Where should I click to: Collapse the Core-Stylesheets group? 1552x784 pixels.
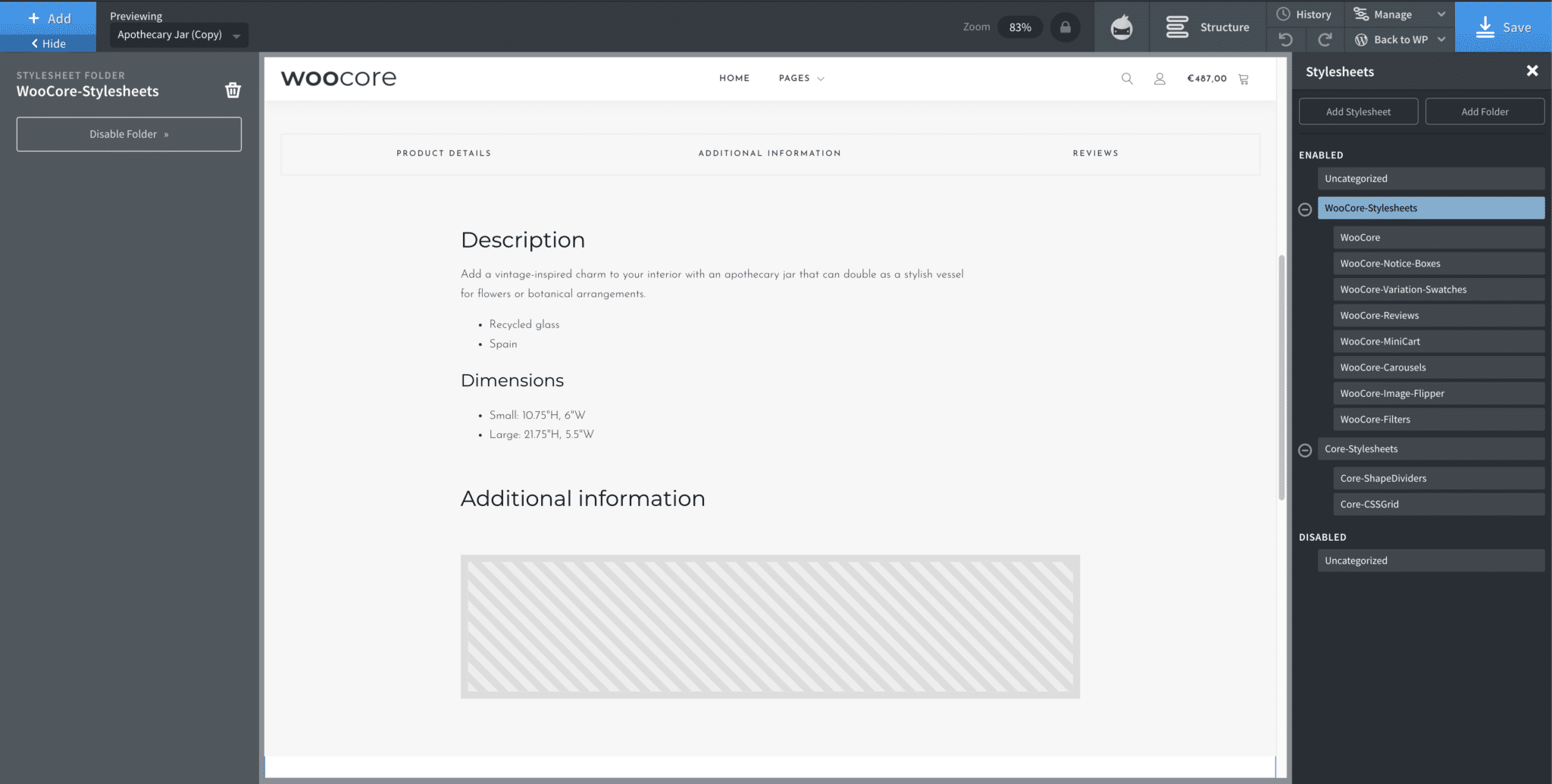tap(1304, 449)
